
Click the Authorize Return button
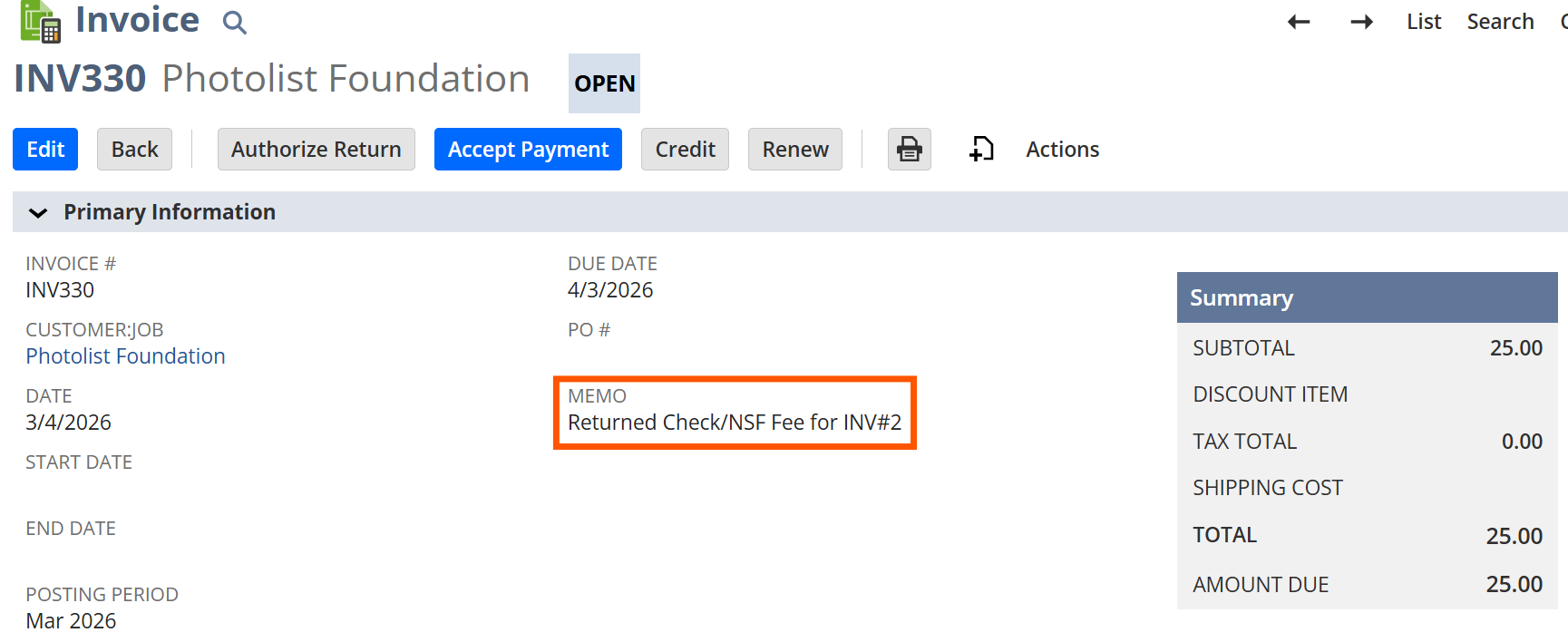pyautogui.click(x=316, y=150)
